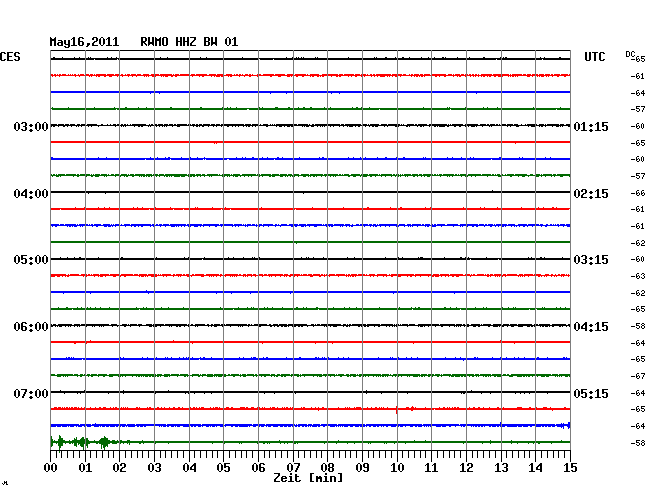Click the date label May16,2011
650x494 pixels.
[x=84, y=42]
